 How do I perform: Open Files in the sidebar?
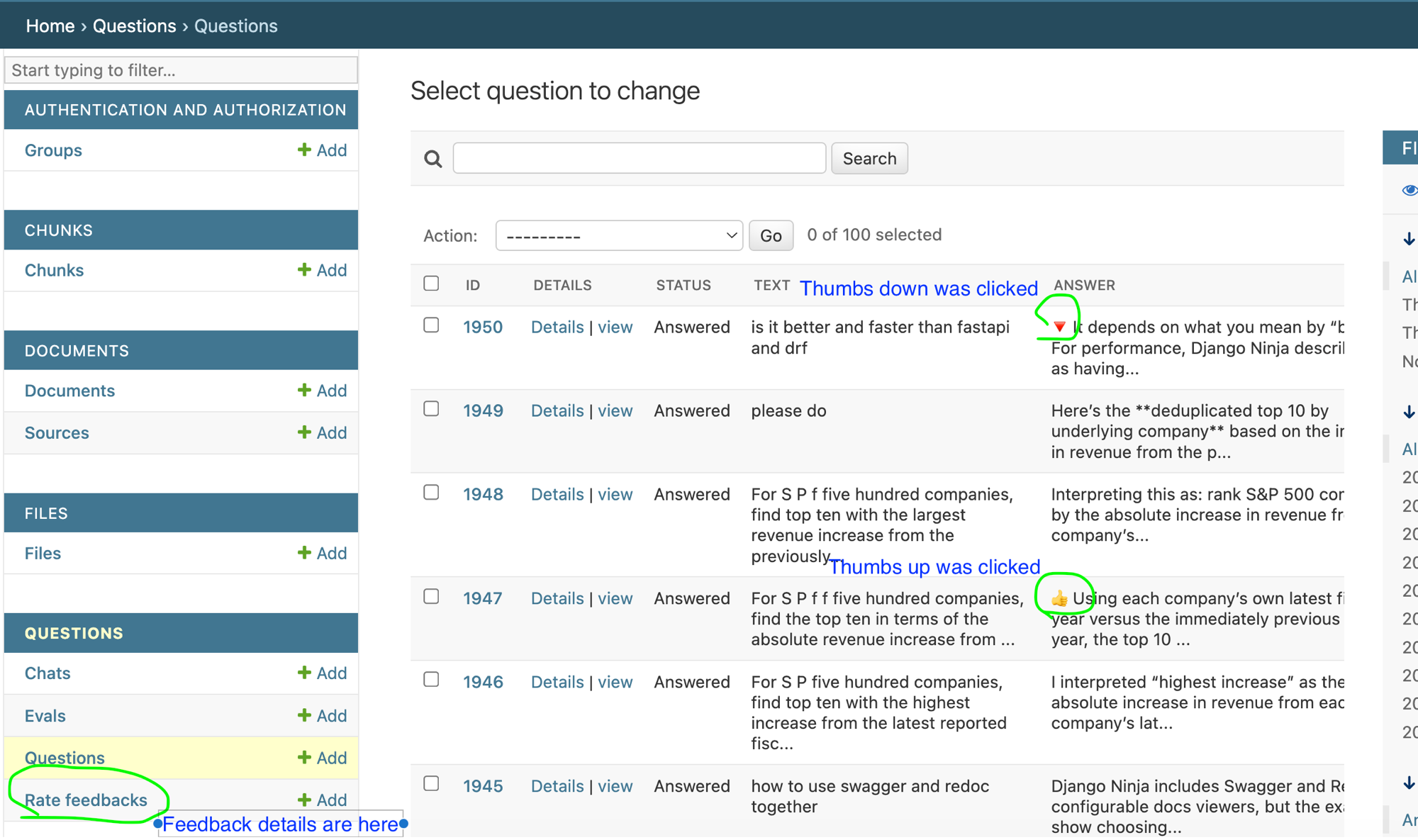(x=43, y=553)
